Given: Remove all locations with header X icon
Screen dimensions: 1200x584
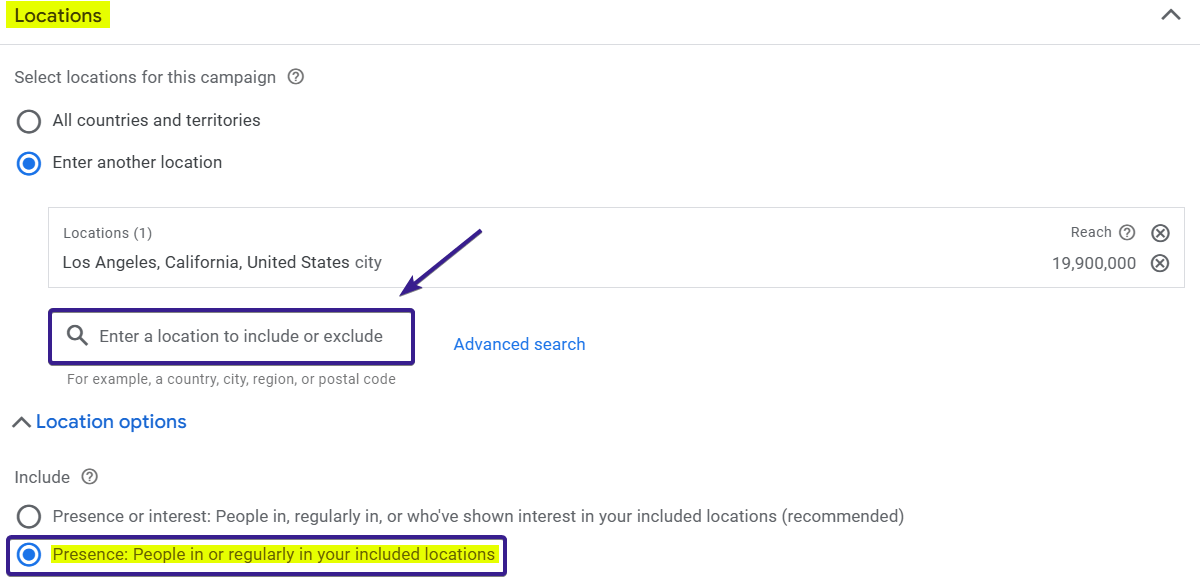Looking at the screenshot, I should tap(1160, 233).
